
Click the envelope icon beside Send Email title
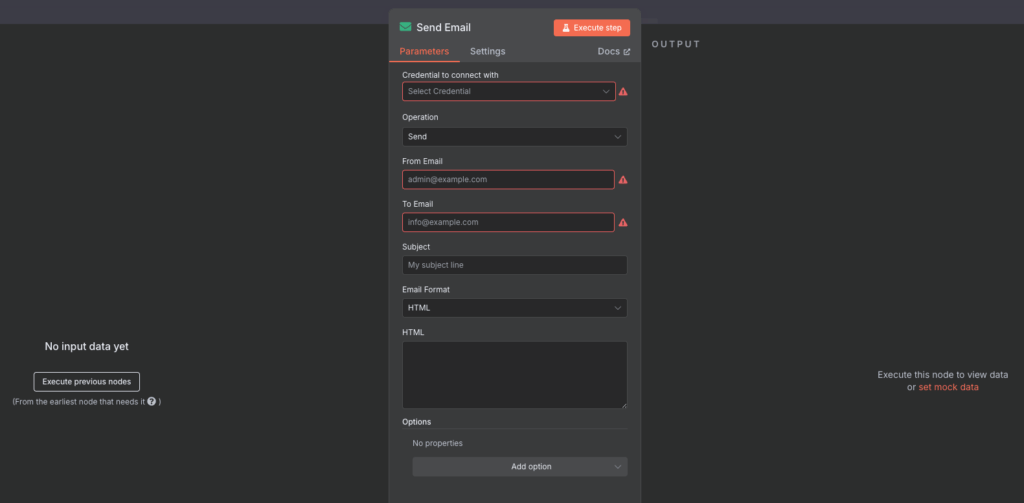(405, 27)
